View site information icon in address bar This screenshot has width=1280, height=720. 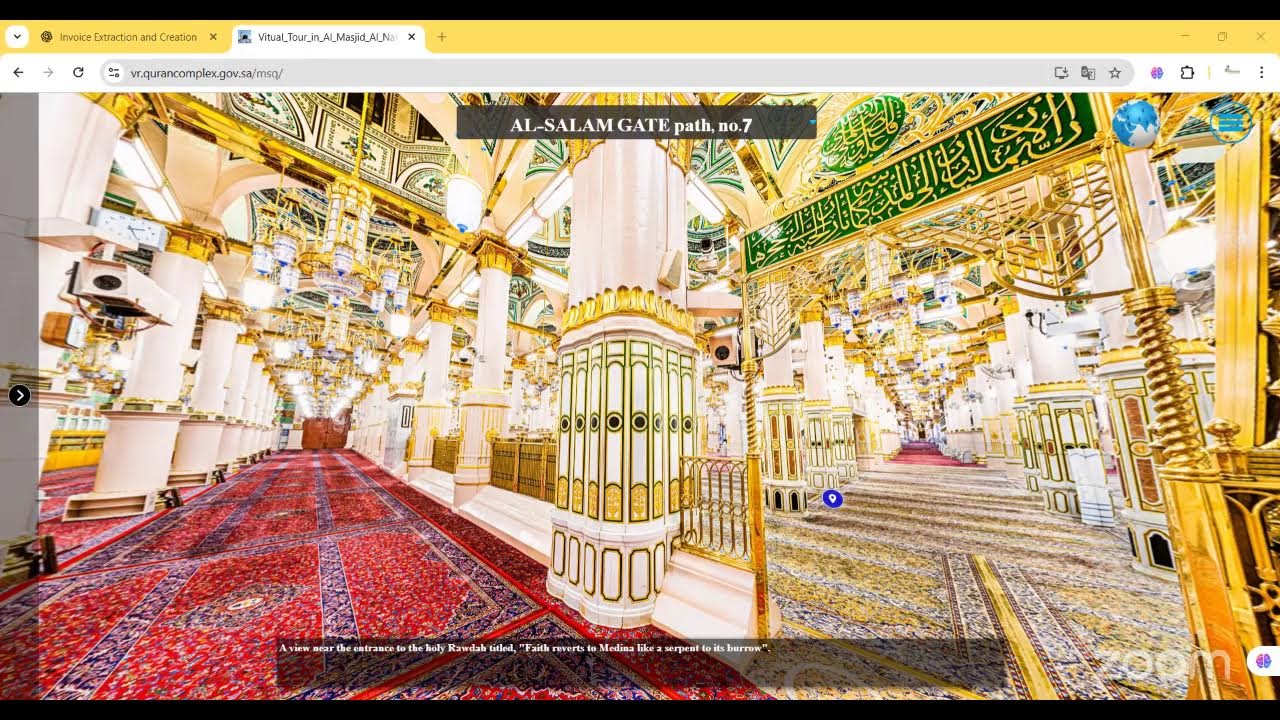pyautogui.click(x=114, y=73)
